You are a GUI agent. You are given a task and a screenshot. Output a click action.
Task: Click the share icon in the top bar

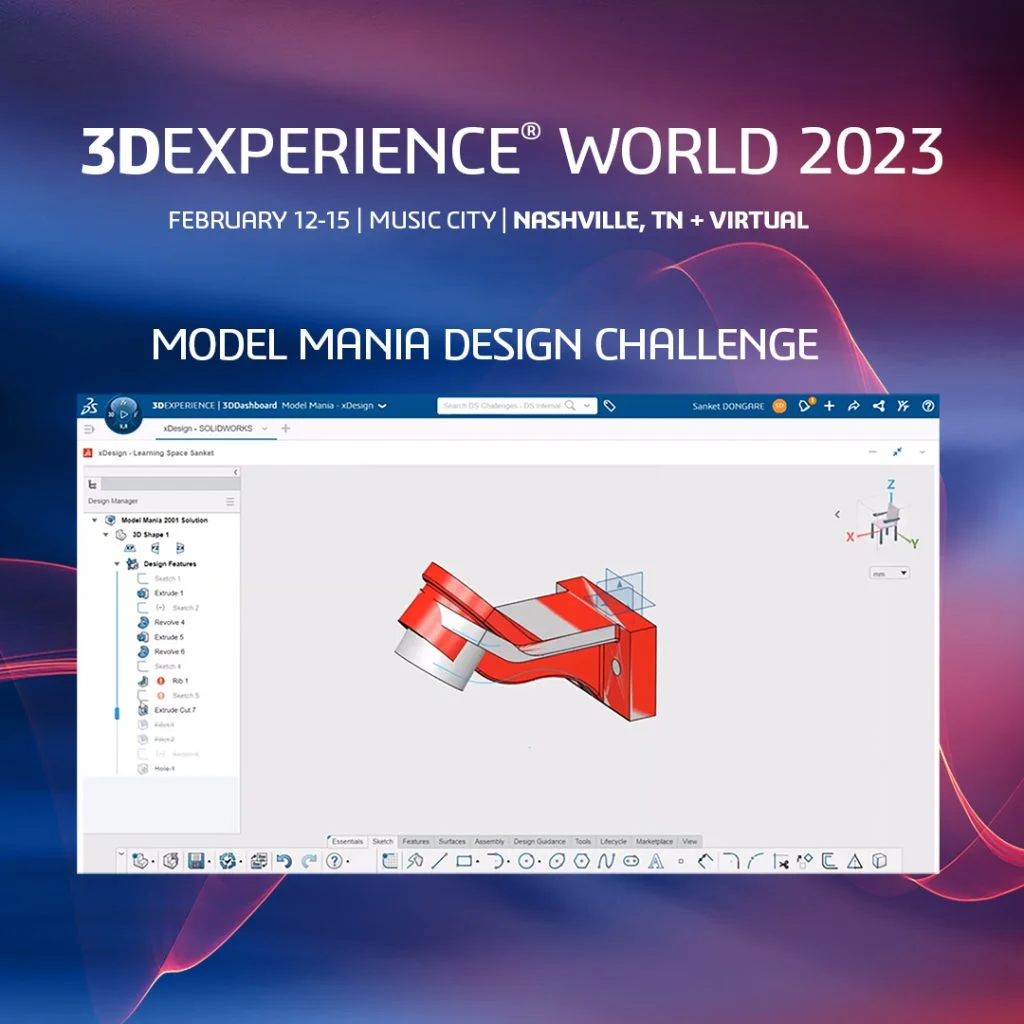coord(877,406)
